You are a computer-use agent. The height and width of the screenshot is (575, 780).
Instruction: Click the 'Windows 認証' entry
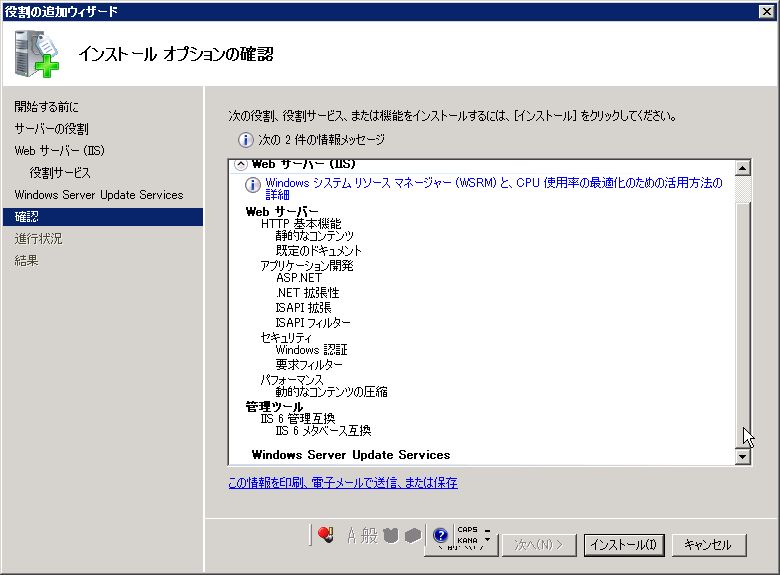[311, 350]
